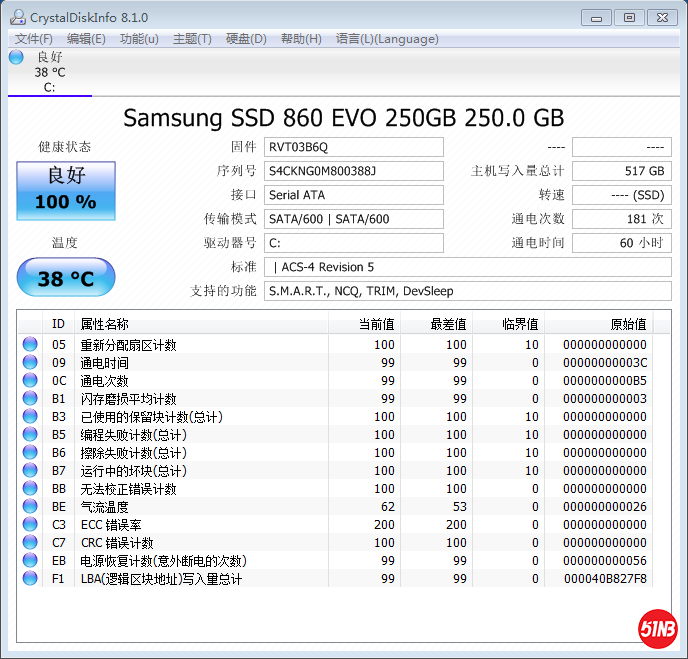Image resolution: width=688 pixels, height=659 pixels.
Task: Click the 原始值 column header
Action: [x=628, y=324]
